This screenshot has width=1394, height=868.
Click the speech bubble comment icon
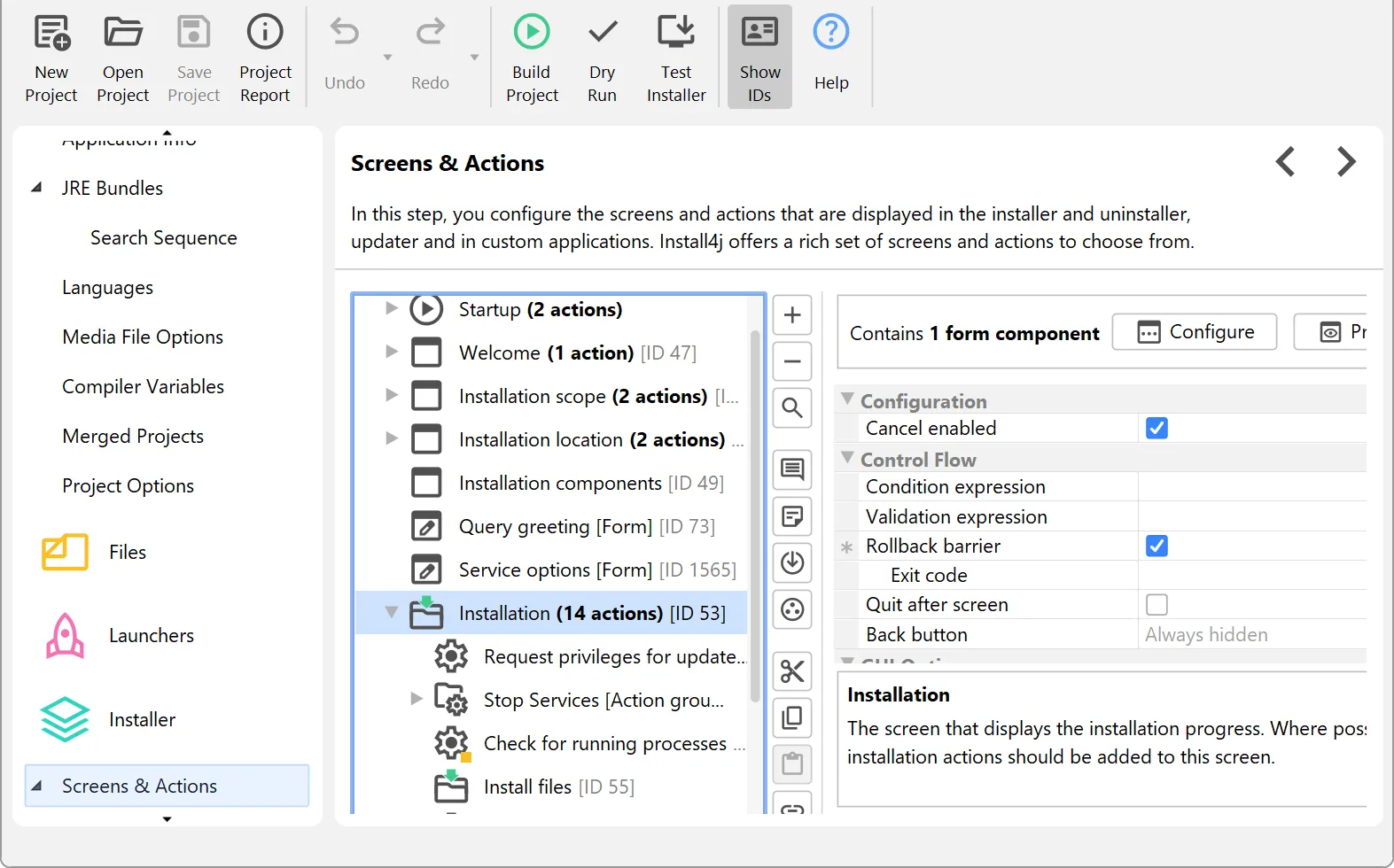[x=792, y=469]
